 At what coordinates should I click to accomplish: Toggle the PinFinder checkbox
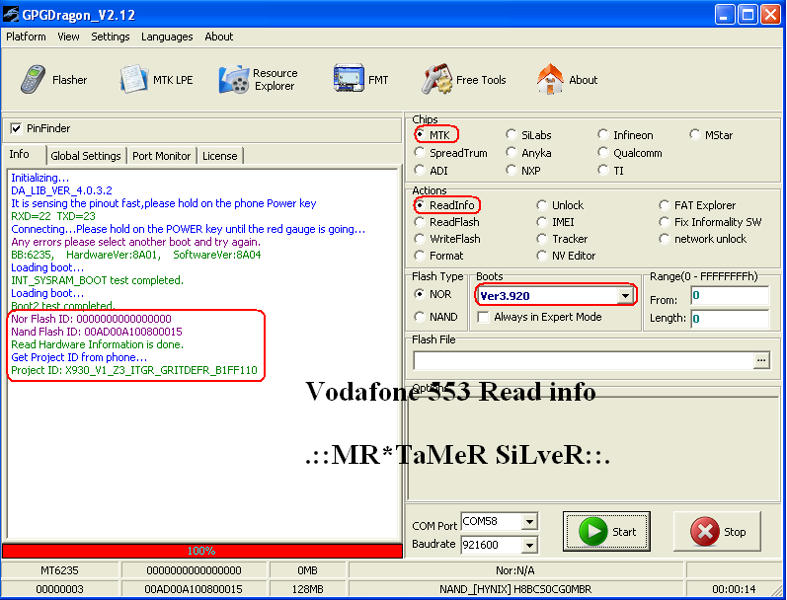click(x=16, y=129)
